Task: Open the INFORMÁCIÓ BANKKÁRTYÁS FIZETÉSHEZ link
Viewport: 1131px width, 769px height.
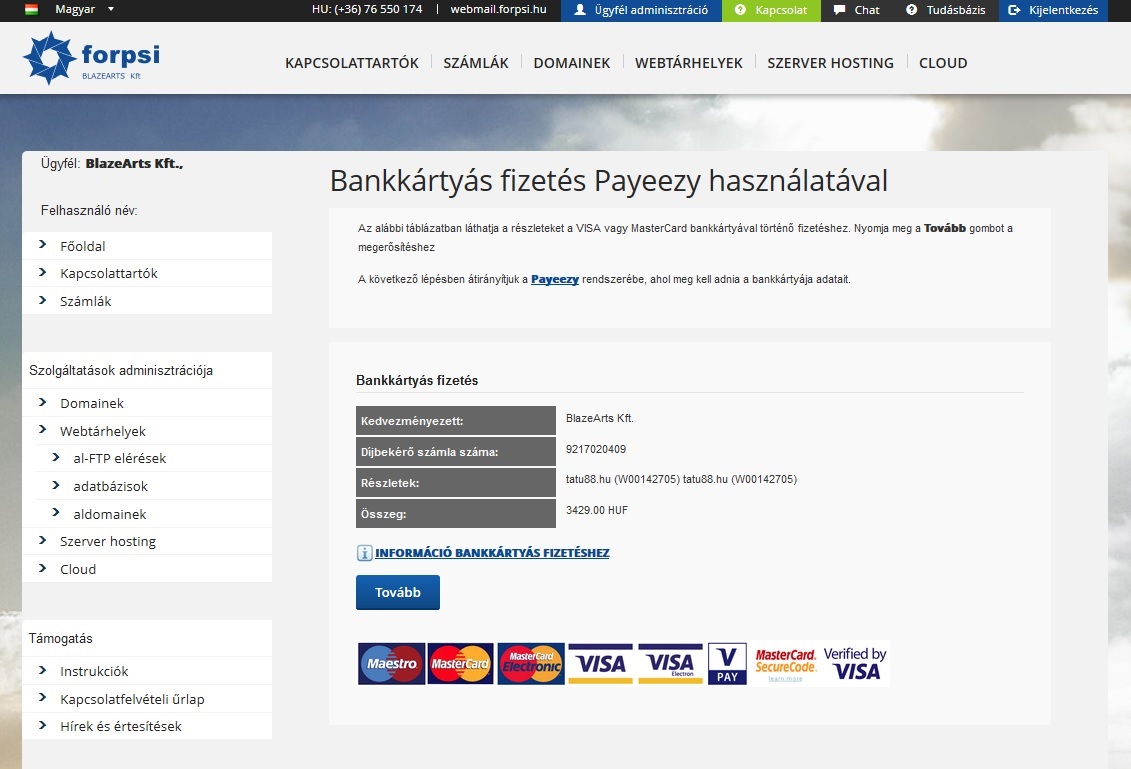Action: [492, 553]
